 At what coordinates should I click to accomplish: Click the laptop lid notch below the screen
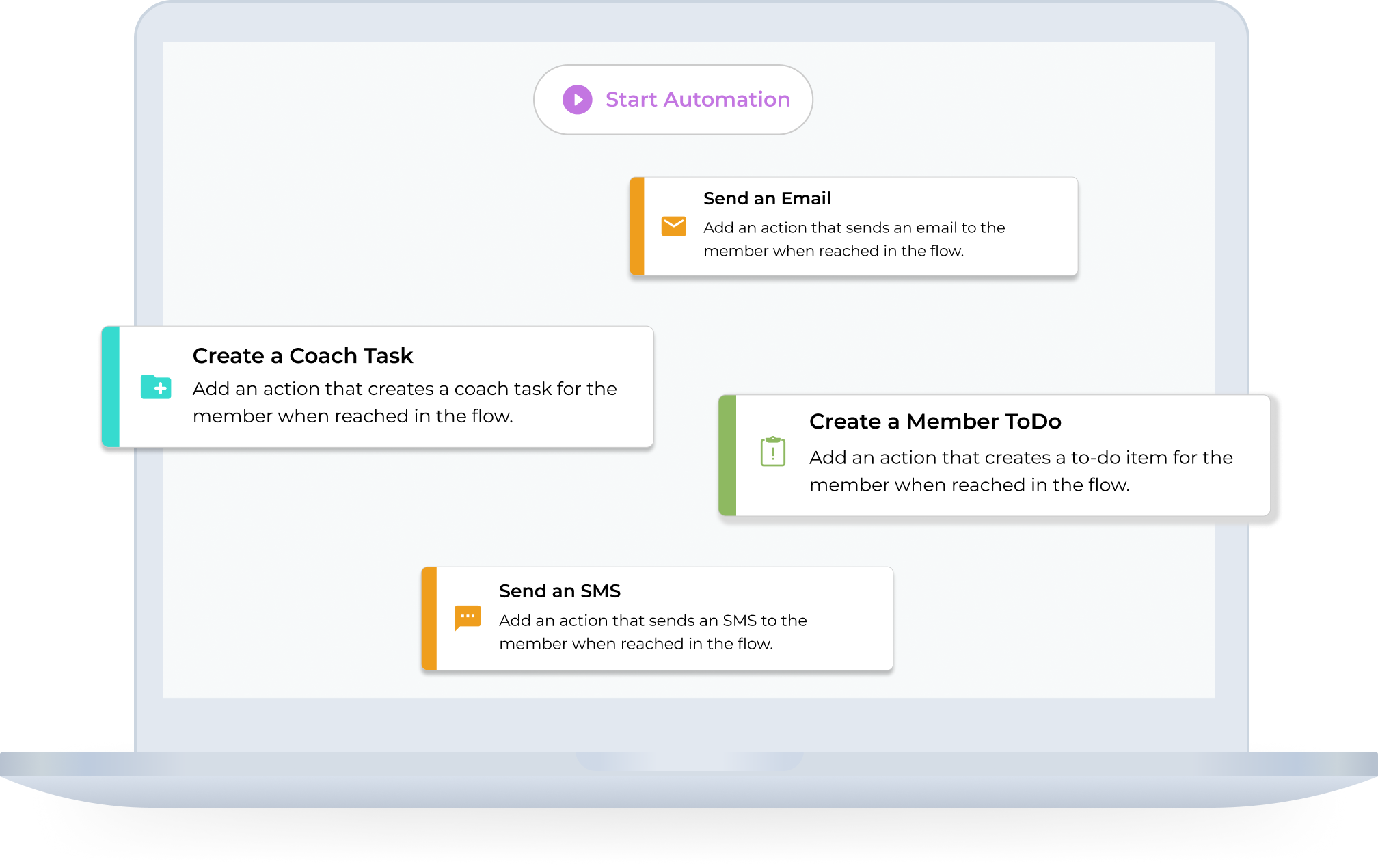click(689, 761)
